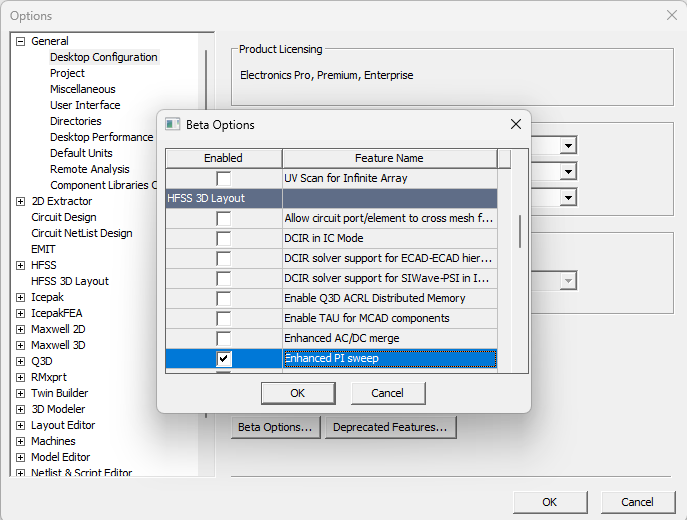
Task: Open first dropdown arrow in Options window
Action: pos(568,145)
